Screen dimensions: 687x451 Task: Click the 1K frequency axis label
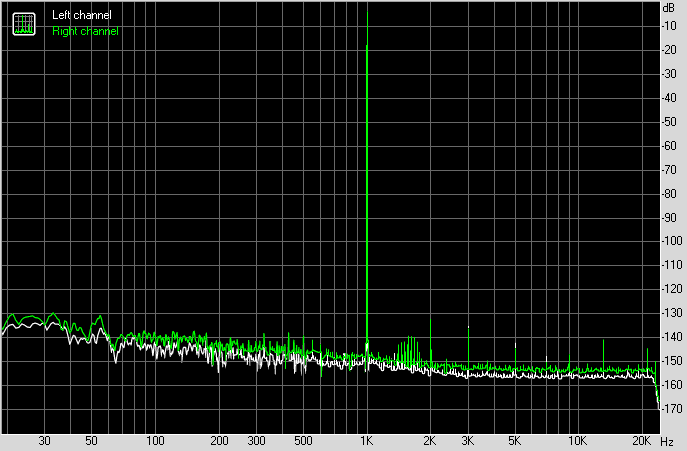pyautogui.click(x=367, y=440)
